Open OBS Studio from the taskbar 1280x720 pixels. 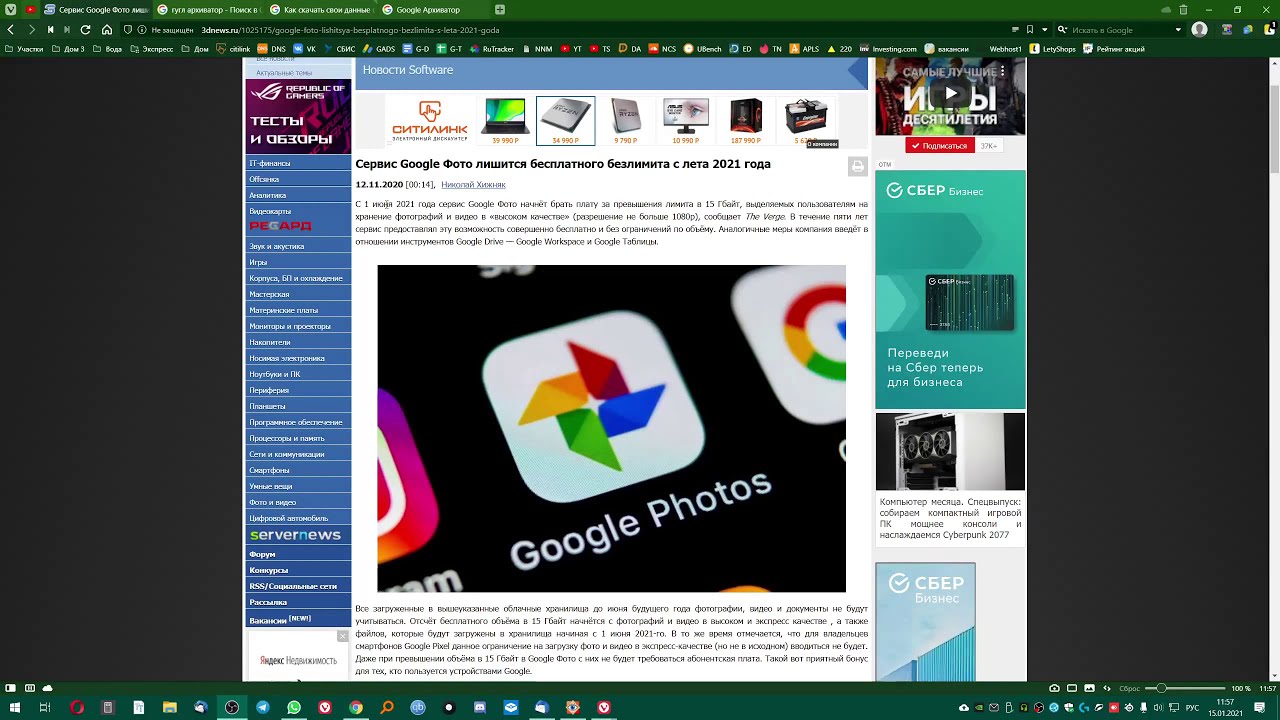232,707
